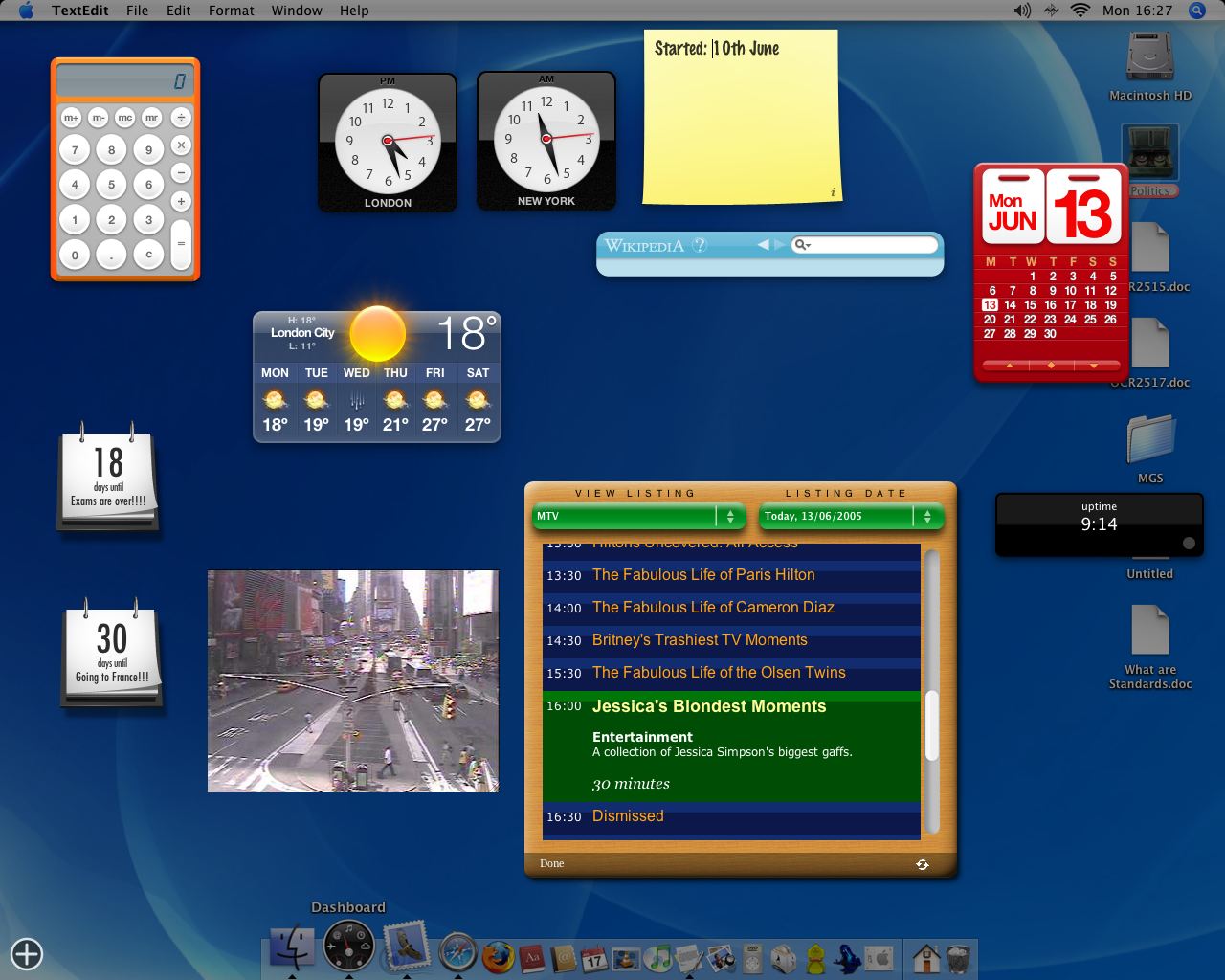
Task: Open Finder from the Dock
Action: pyautogui.click(x=291, y=949)
